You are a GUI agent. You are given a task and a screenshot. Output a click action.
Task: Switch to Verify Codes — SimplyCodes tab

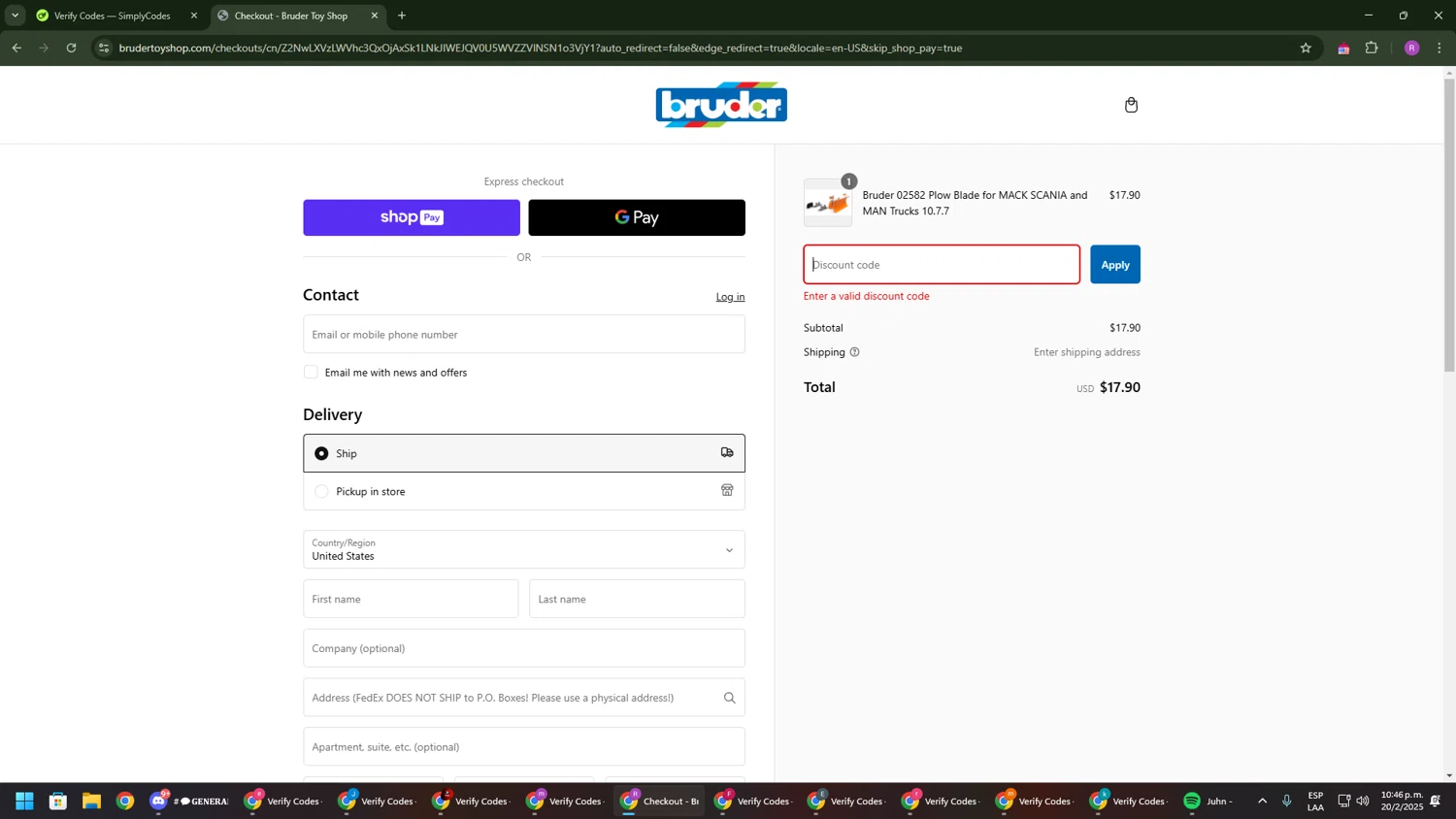112,16
